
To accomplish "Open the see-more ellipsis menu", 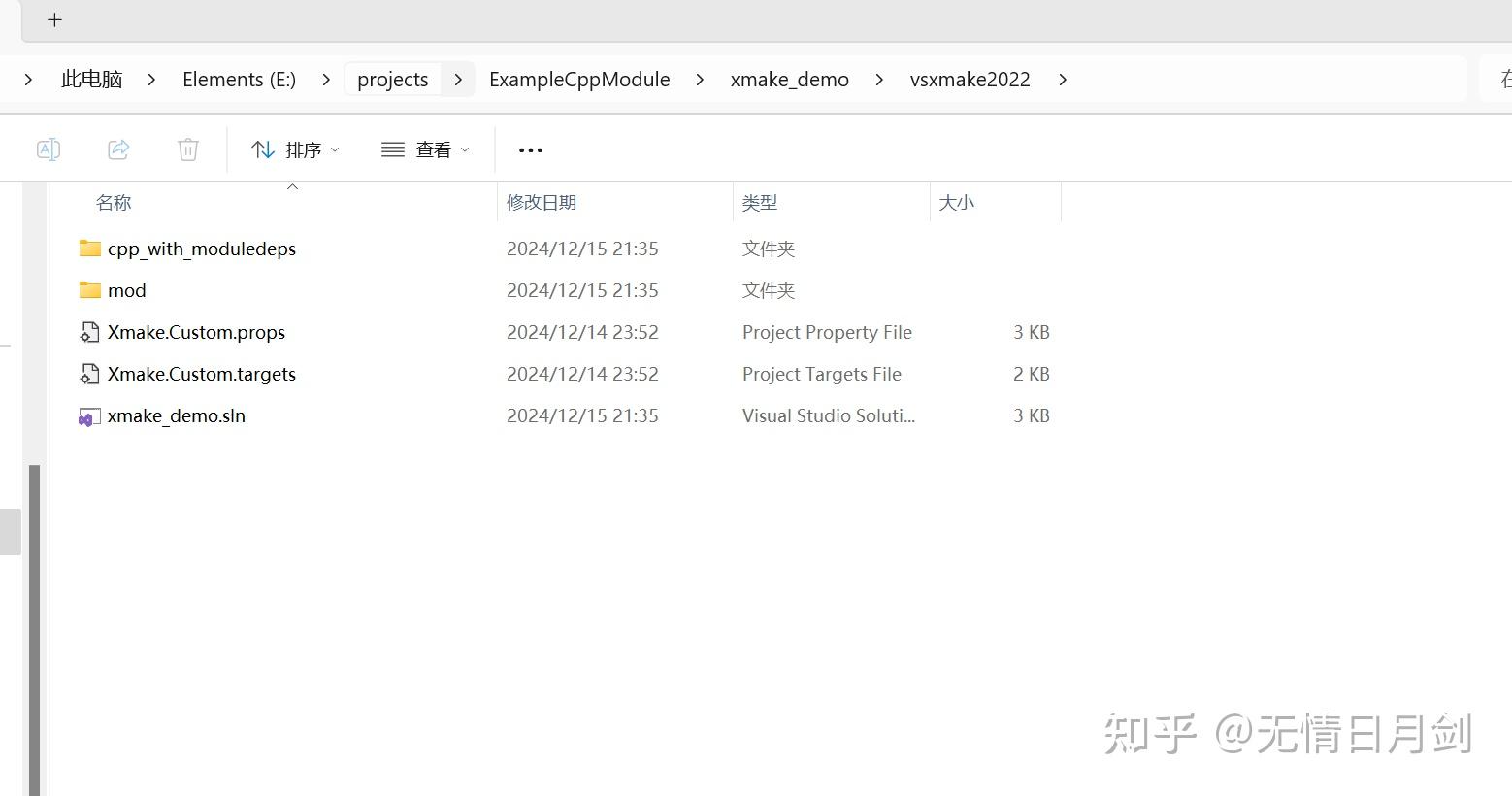I will point(530,149).
